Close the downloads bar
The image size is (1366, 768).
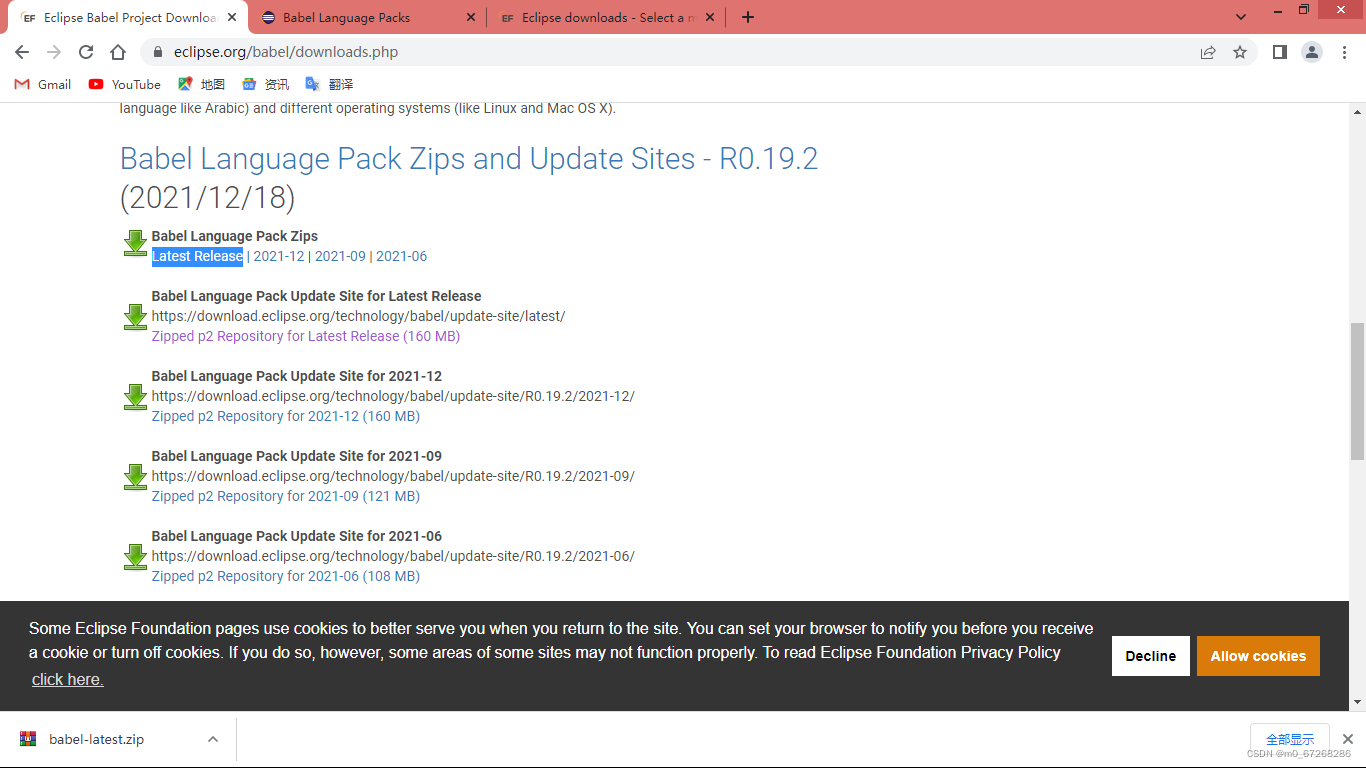point(1347,740)
